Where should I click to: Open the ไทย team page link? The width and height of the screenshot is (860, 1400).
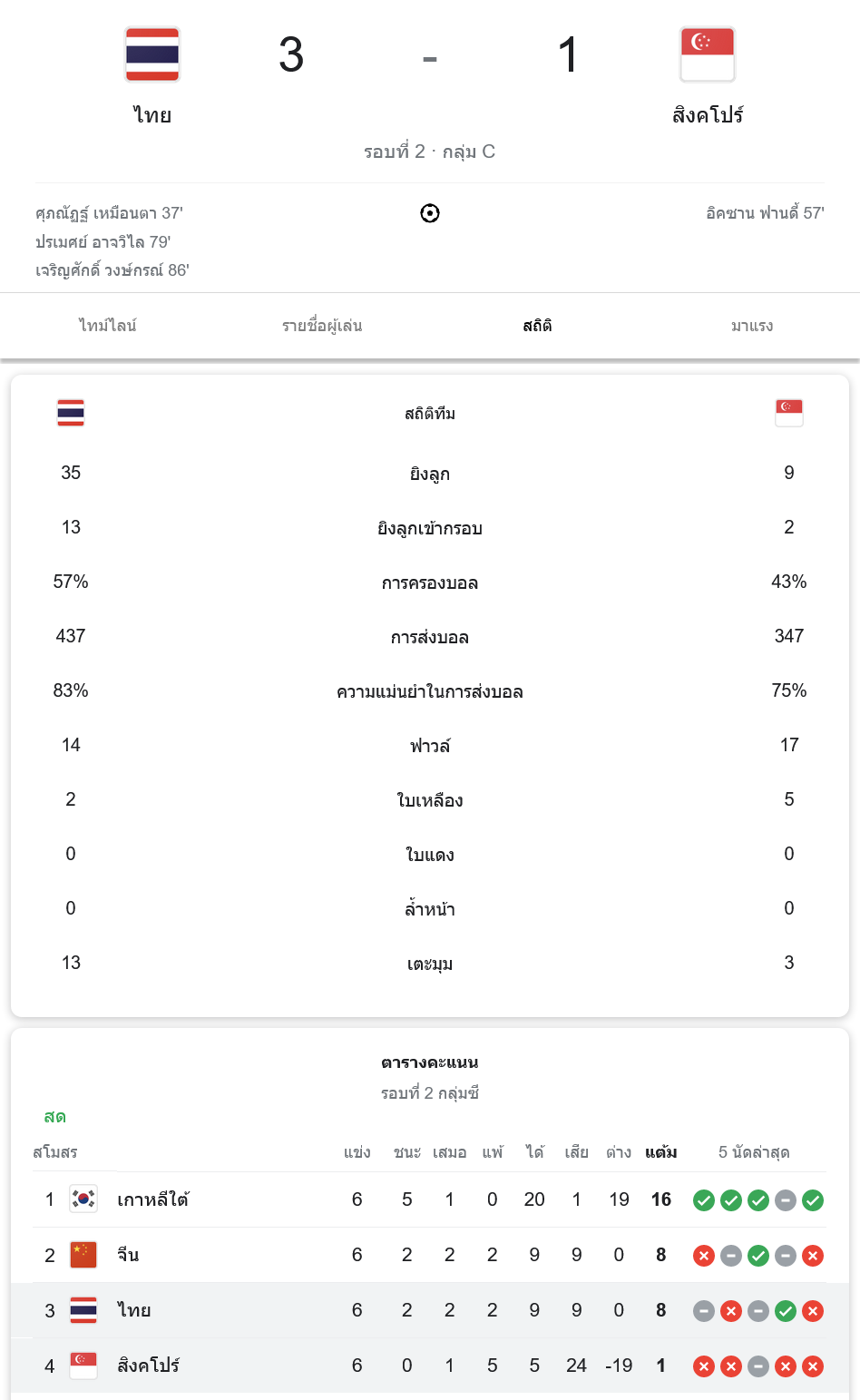point(151,115)
